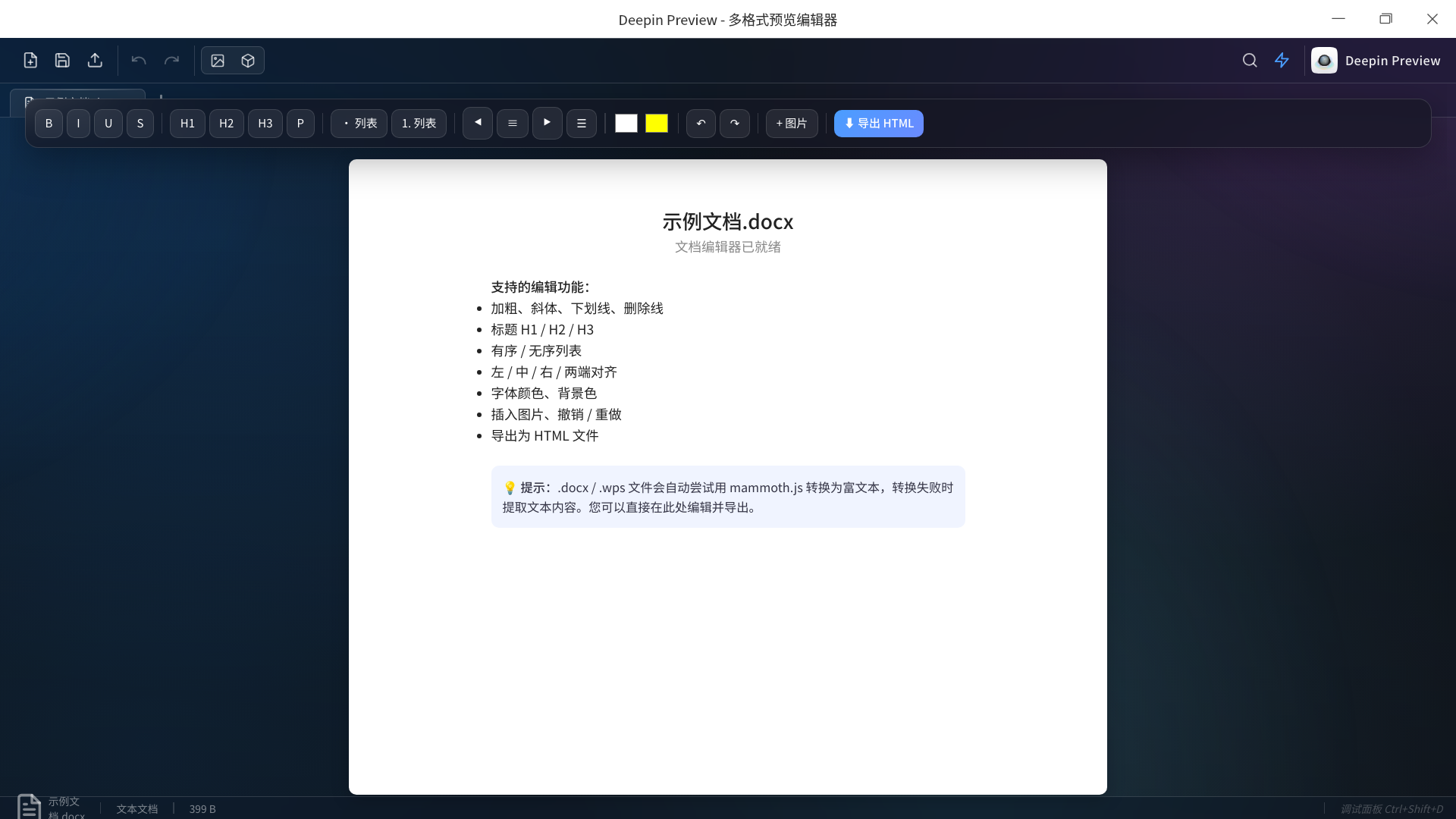Click the 399 B file size

click(x=202, y=809)
